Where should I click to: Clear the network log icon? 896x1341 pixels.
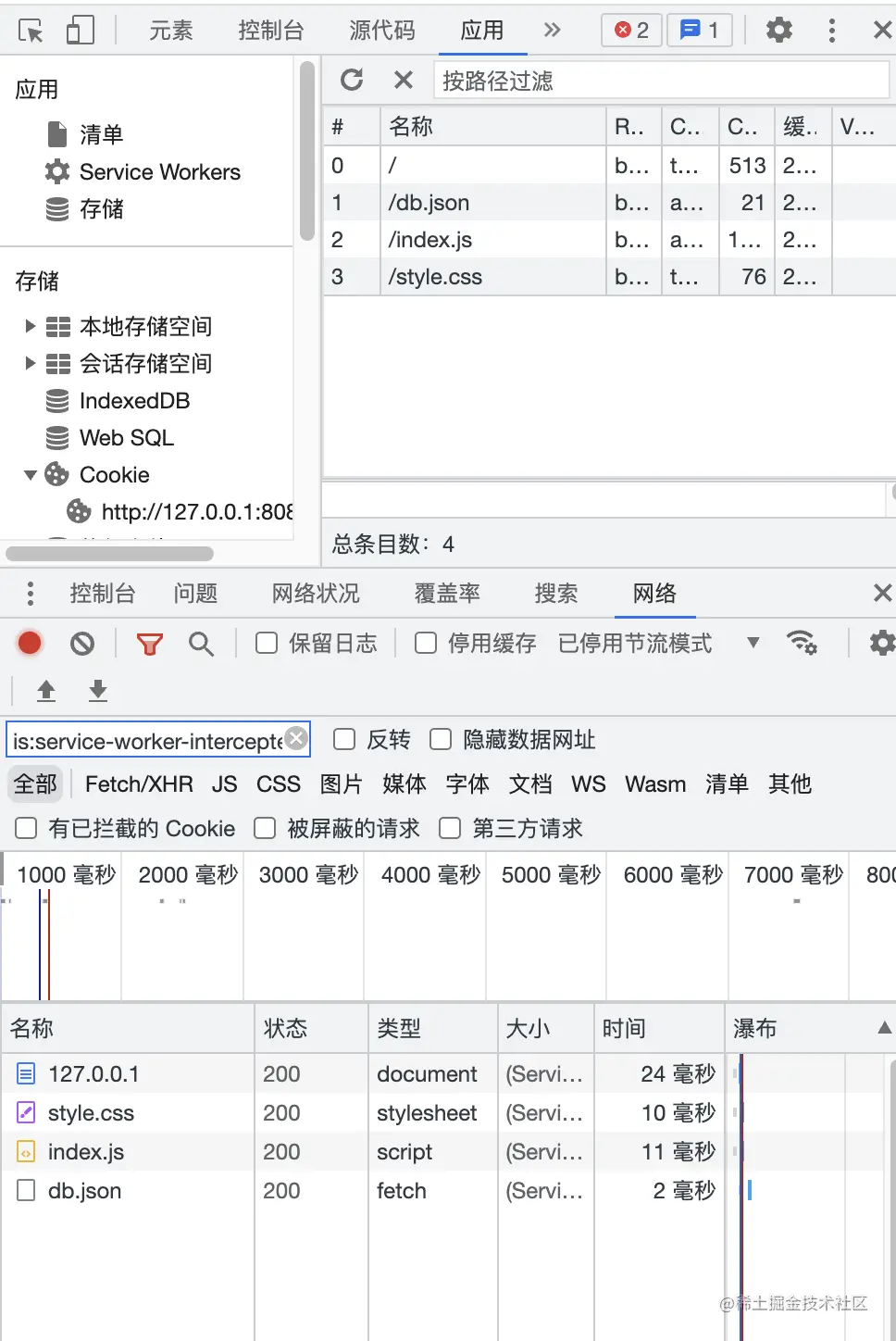[82, 643]
